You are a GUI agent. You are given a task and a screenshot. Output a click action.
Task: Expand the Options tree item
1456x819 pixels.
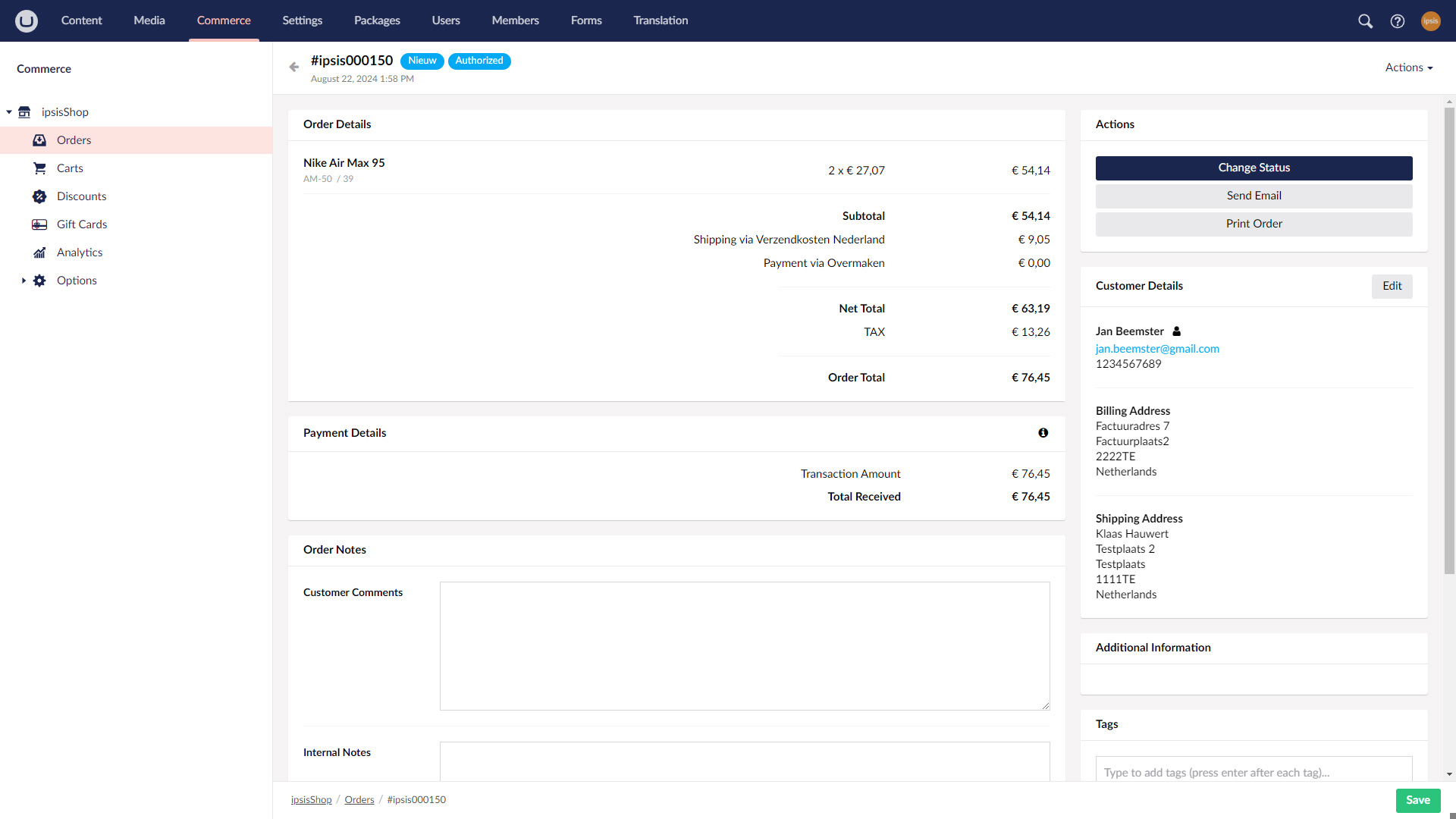pos(23,281)
